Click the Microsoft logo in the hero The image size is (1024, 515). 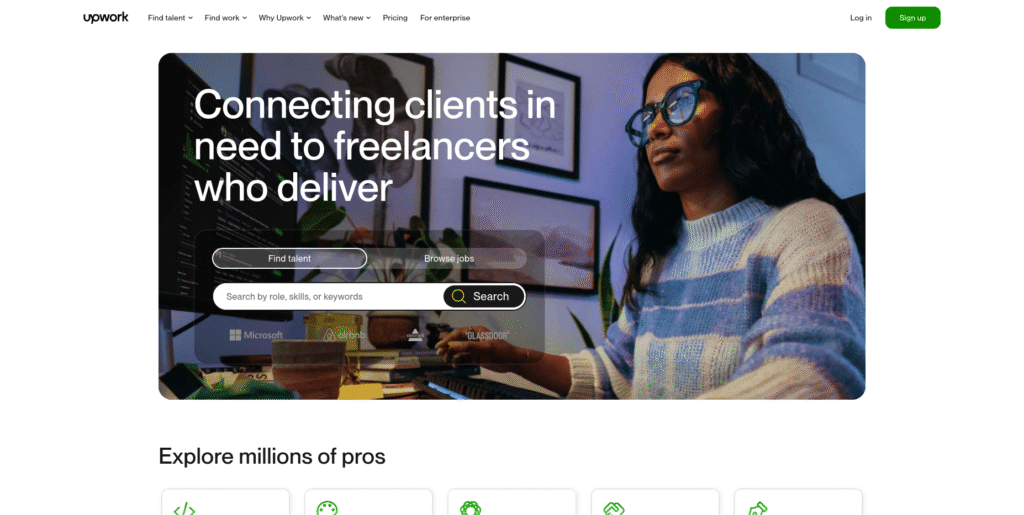tap(256, 335)
